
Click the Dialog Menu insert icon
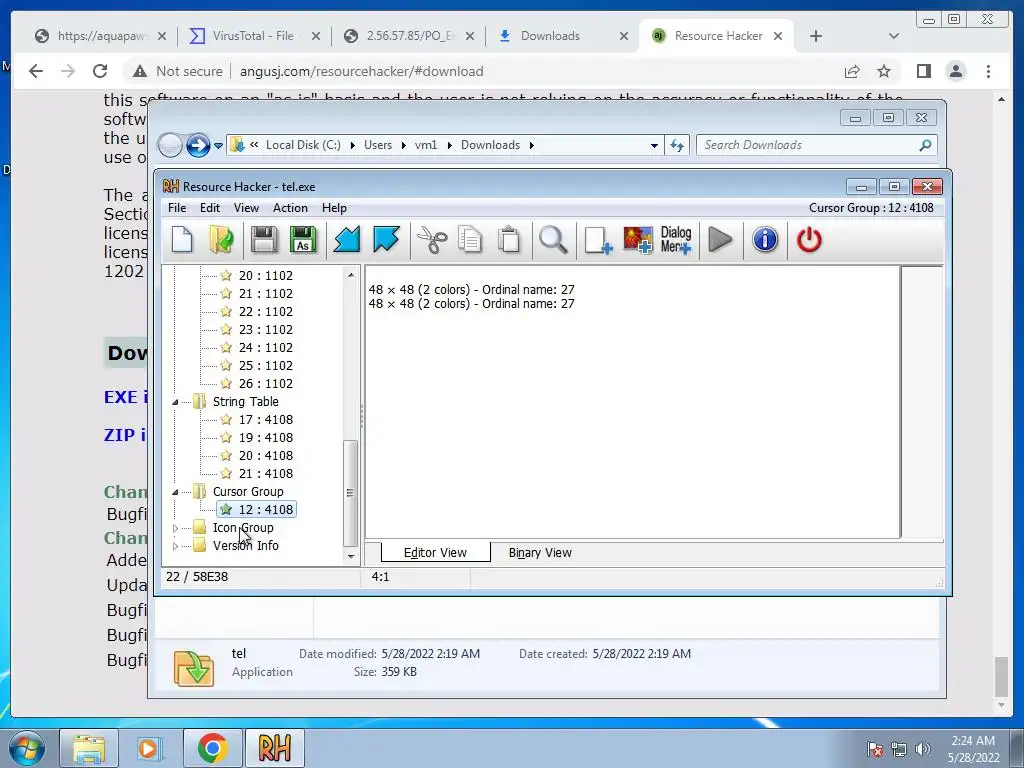[676, 240]
